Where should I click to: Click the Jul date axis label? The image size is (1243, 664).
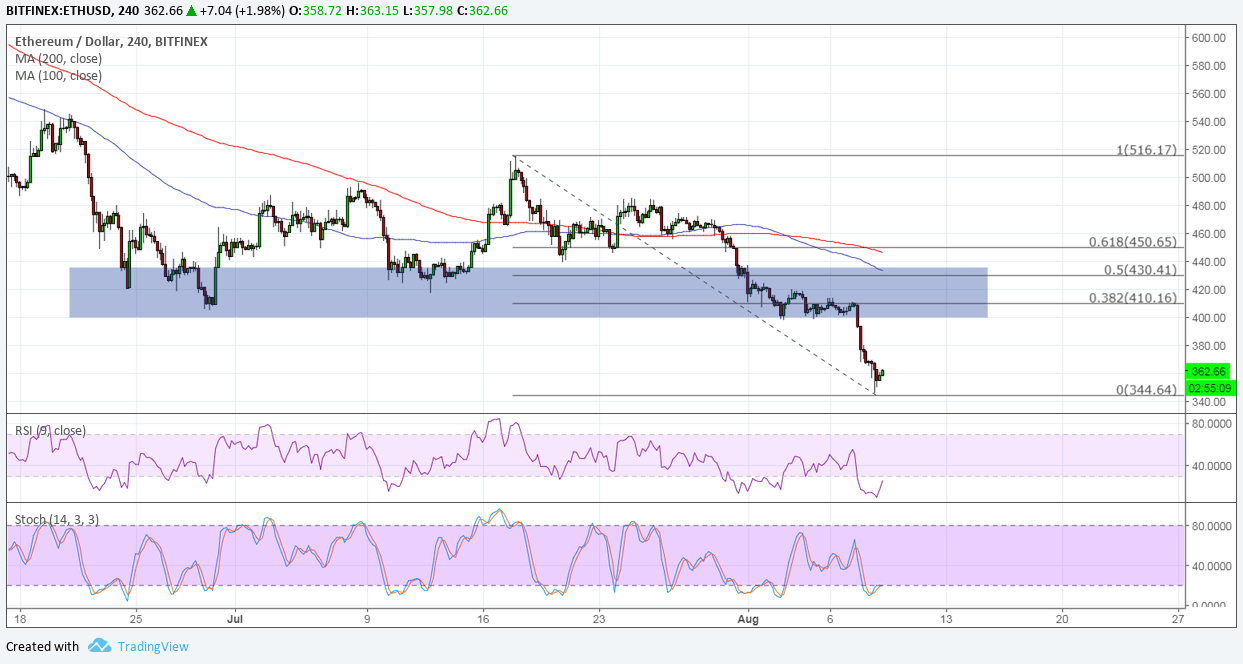click(235, 619)
